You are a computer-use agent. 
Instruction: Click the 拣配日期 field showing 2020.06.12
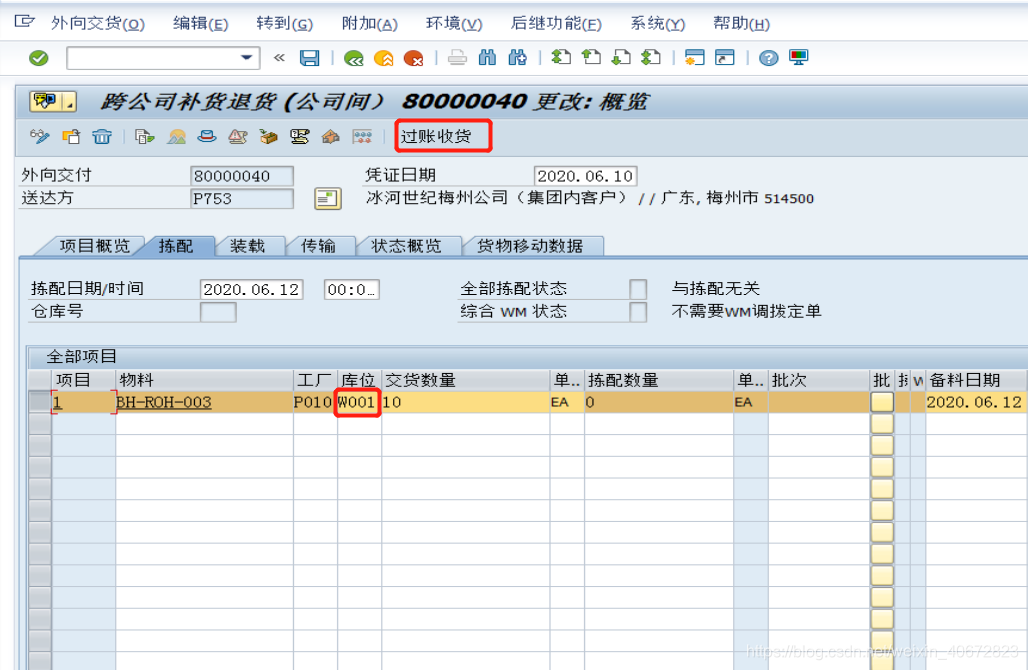point(251,289)
